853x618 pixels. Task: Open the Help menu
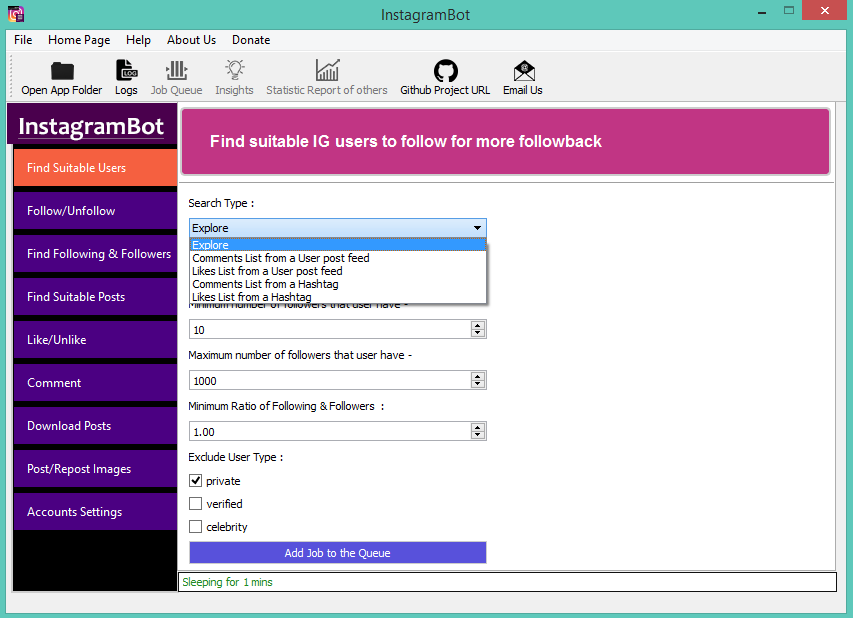coord(138,40)
